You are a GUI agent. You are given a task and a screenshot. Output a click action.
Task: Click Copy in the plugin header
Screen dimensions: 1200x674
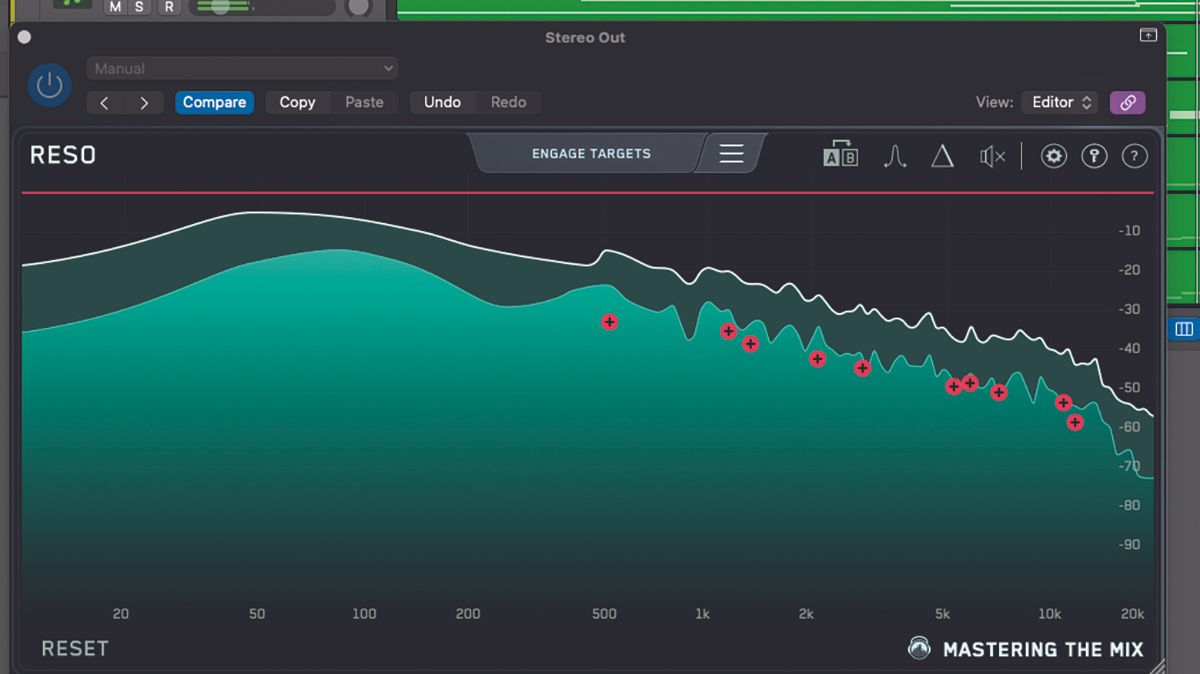297,102
